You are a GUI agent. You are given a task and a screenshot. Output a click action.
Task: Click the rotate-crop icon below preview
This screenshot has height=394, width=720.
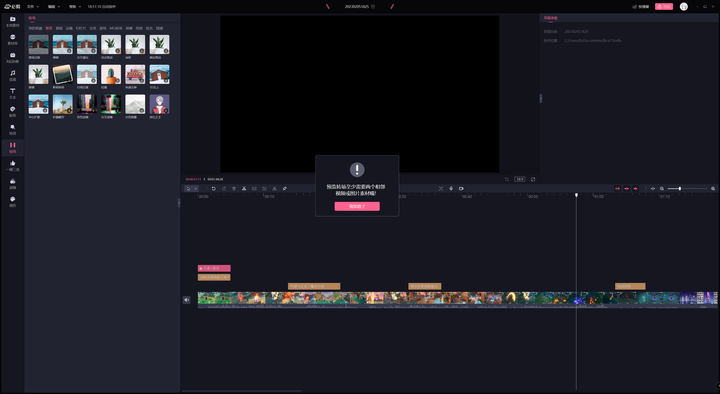tap(507, 179)
